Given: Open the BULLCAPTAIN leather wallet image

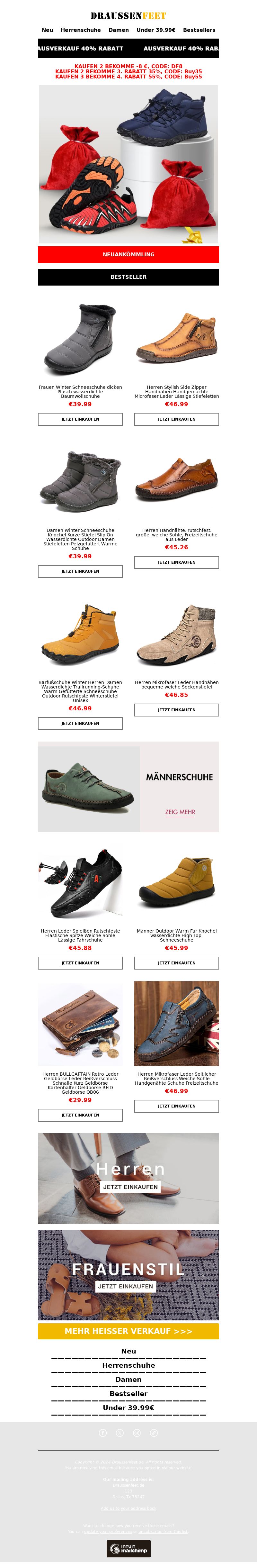Looking at the screenshot, I should click(80, 1023).
